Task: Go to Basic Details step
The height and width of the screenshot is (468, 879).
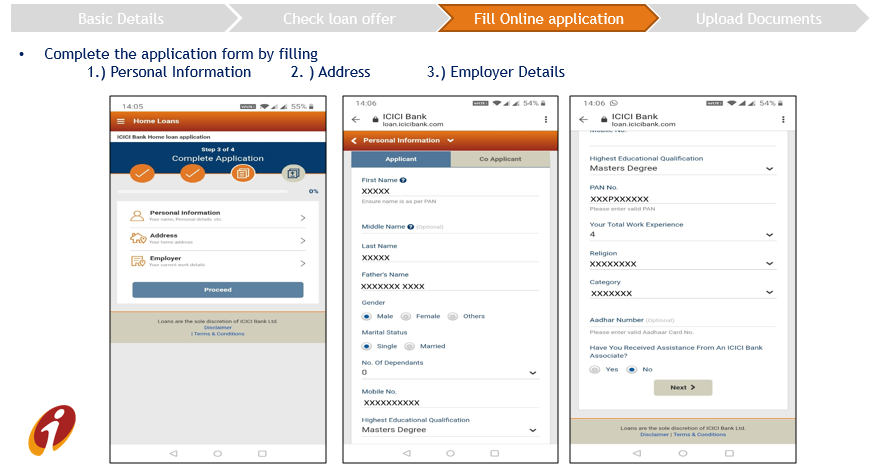Action: point(121,18)
